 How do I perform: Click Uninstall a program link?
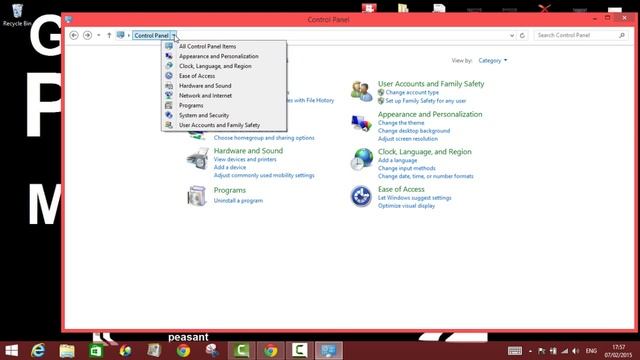(238, 201)
